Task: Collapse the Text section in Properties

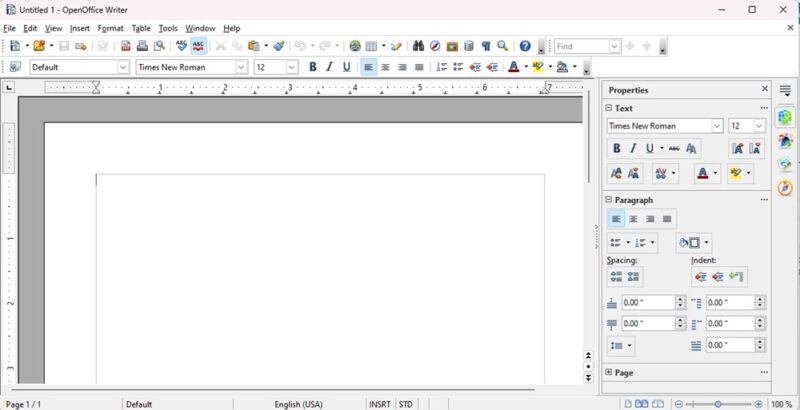Action: tap(608, 108)
